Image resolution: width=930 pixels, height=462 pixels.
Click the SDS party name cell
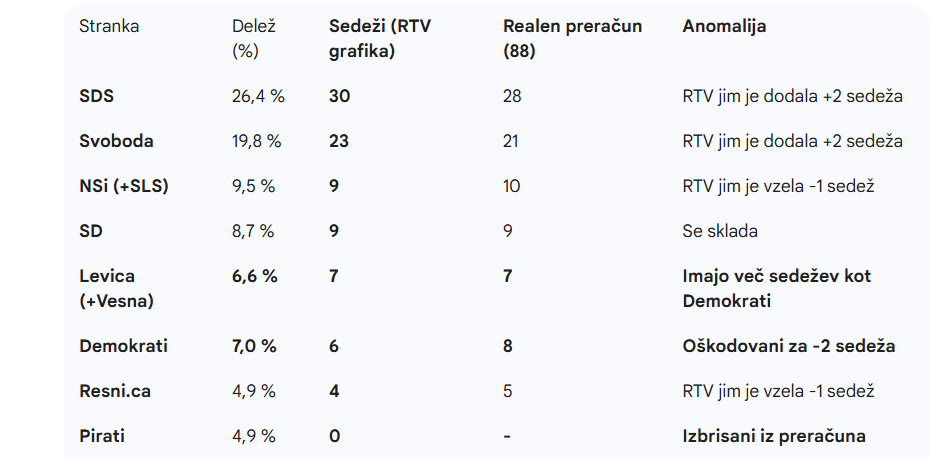98,96
